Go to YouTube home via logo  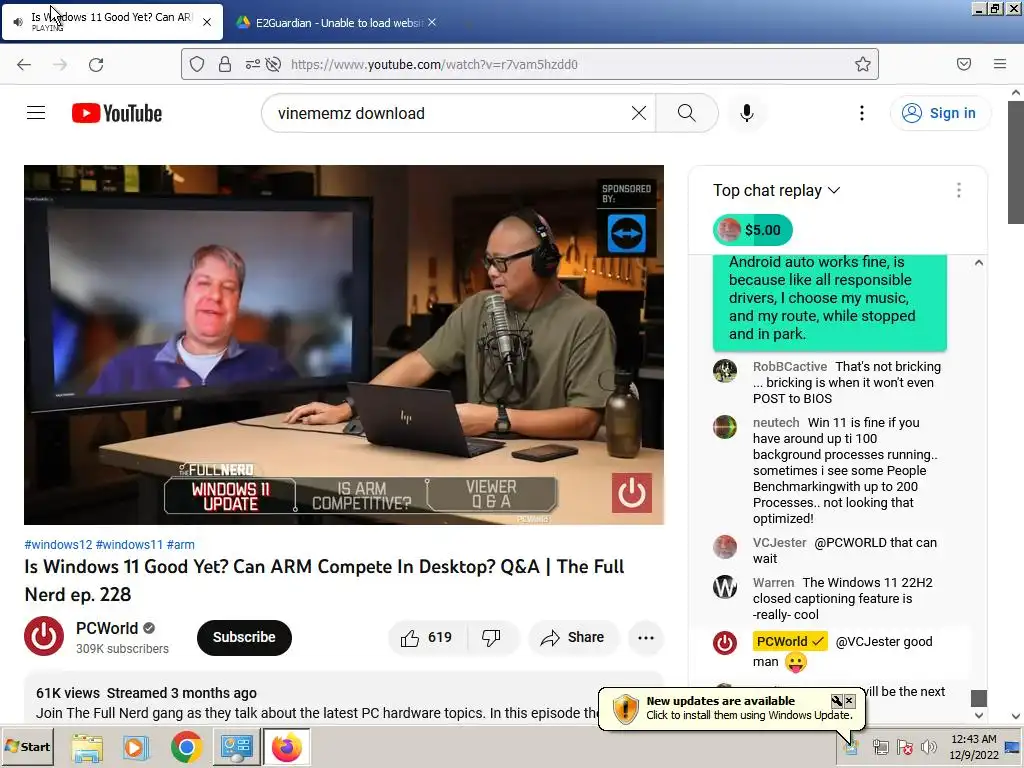117,113
